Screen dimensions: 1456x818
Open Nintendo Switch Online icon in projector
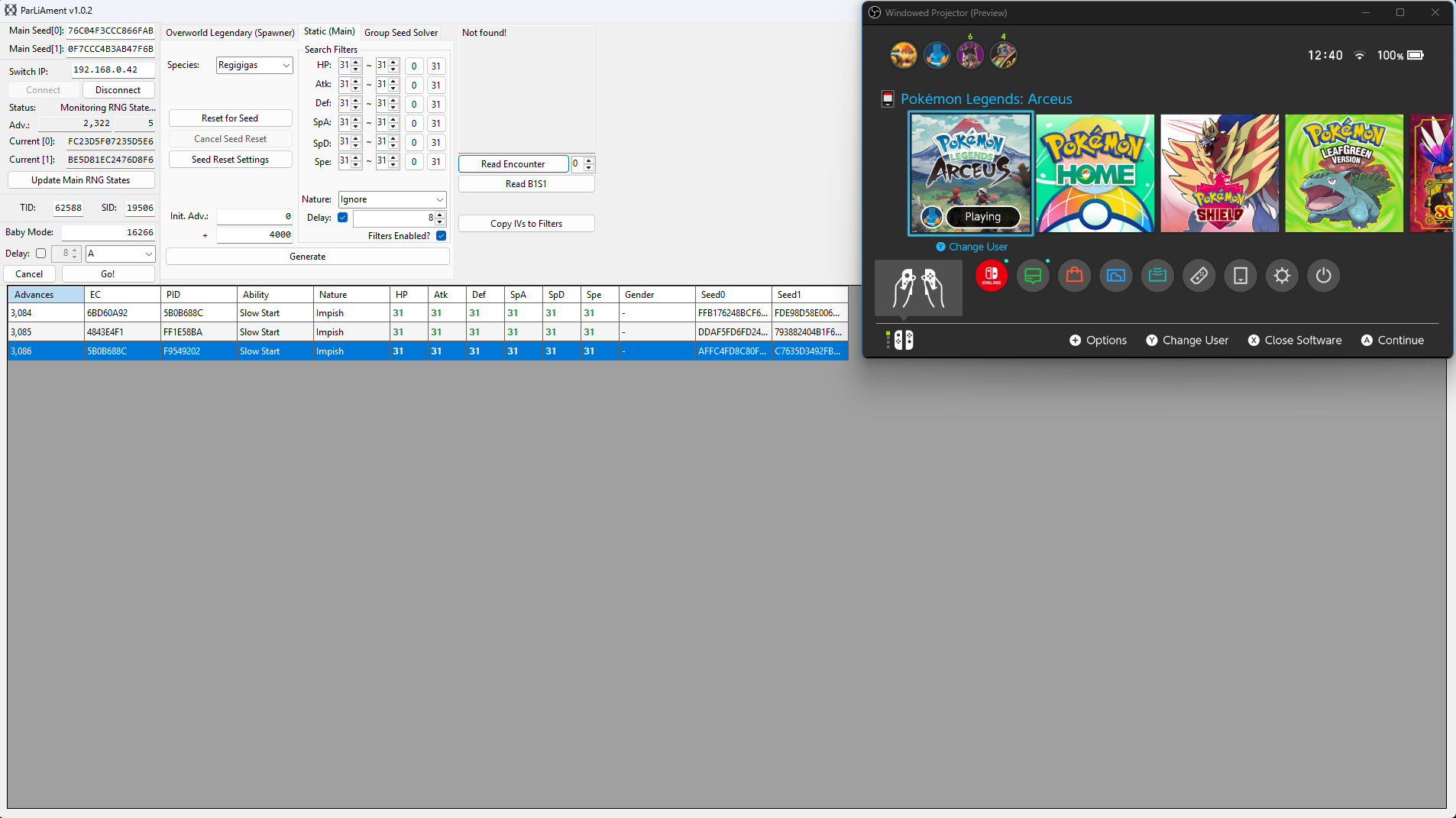tap(991, 276)
